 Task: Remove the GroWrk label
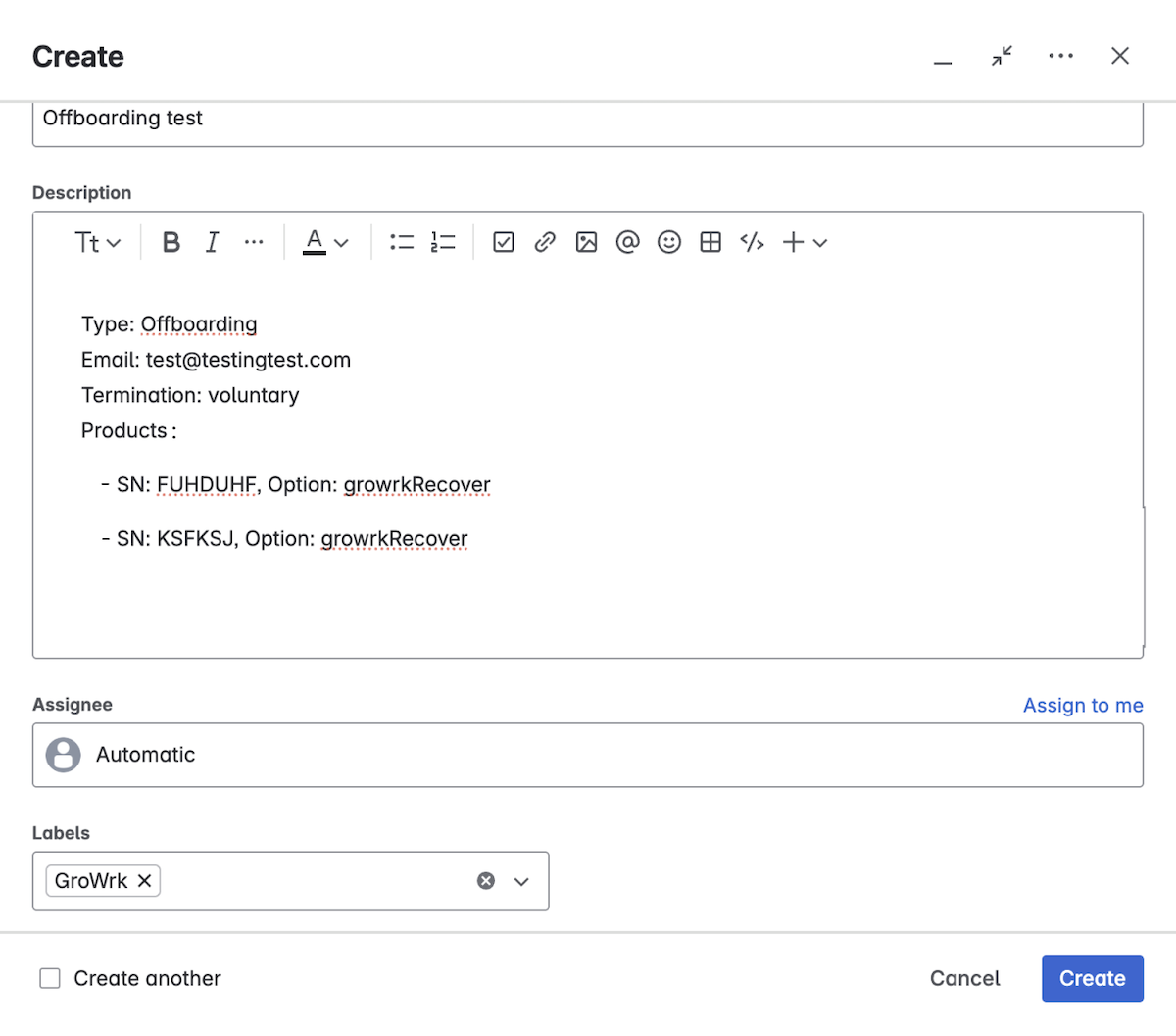click(x=143, y=880)
